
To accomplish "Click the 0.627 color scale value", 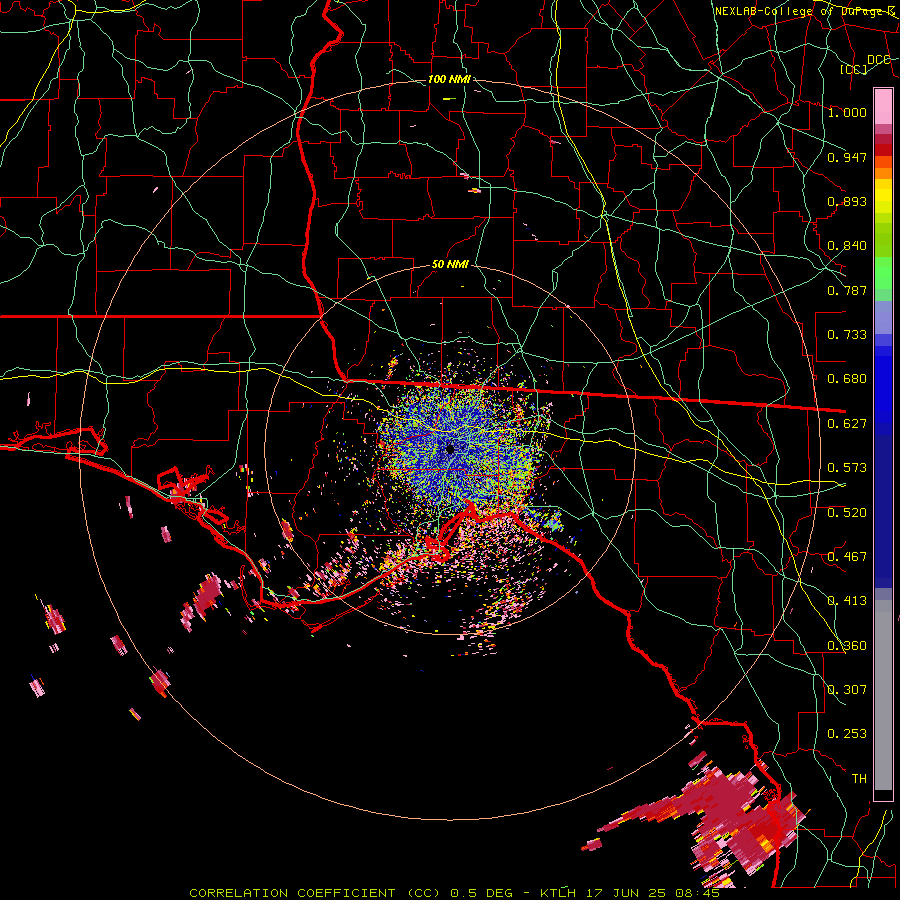I will (847, 424).
